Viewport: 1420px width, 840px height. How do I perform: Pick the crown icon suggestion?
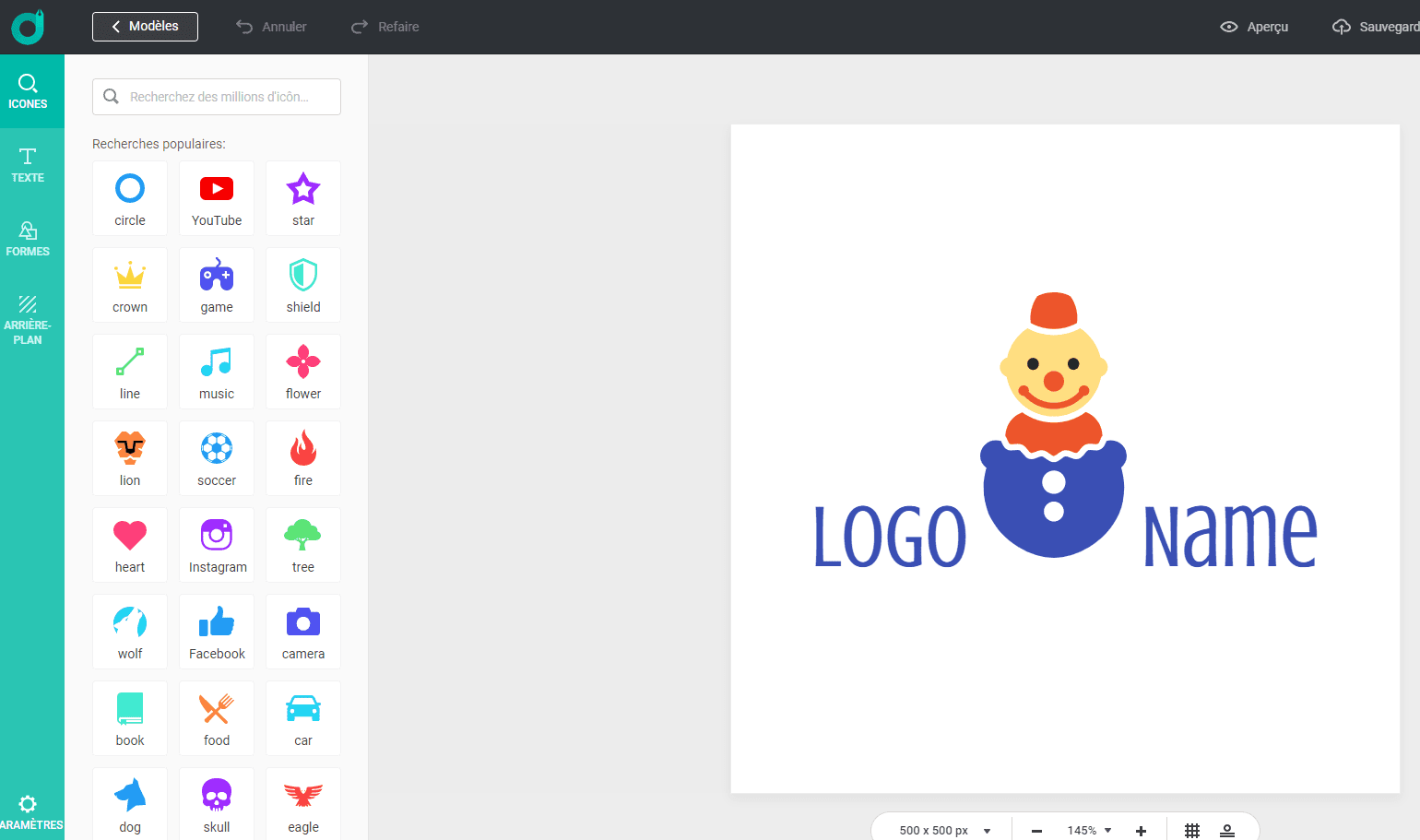(x=130, y=285)
